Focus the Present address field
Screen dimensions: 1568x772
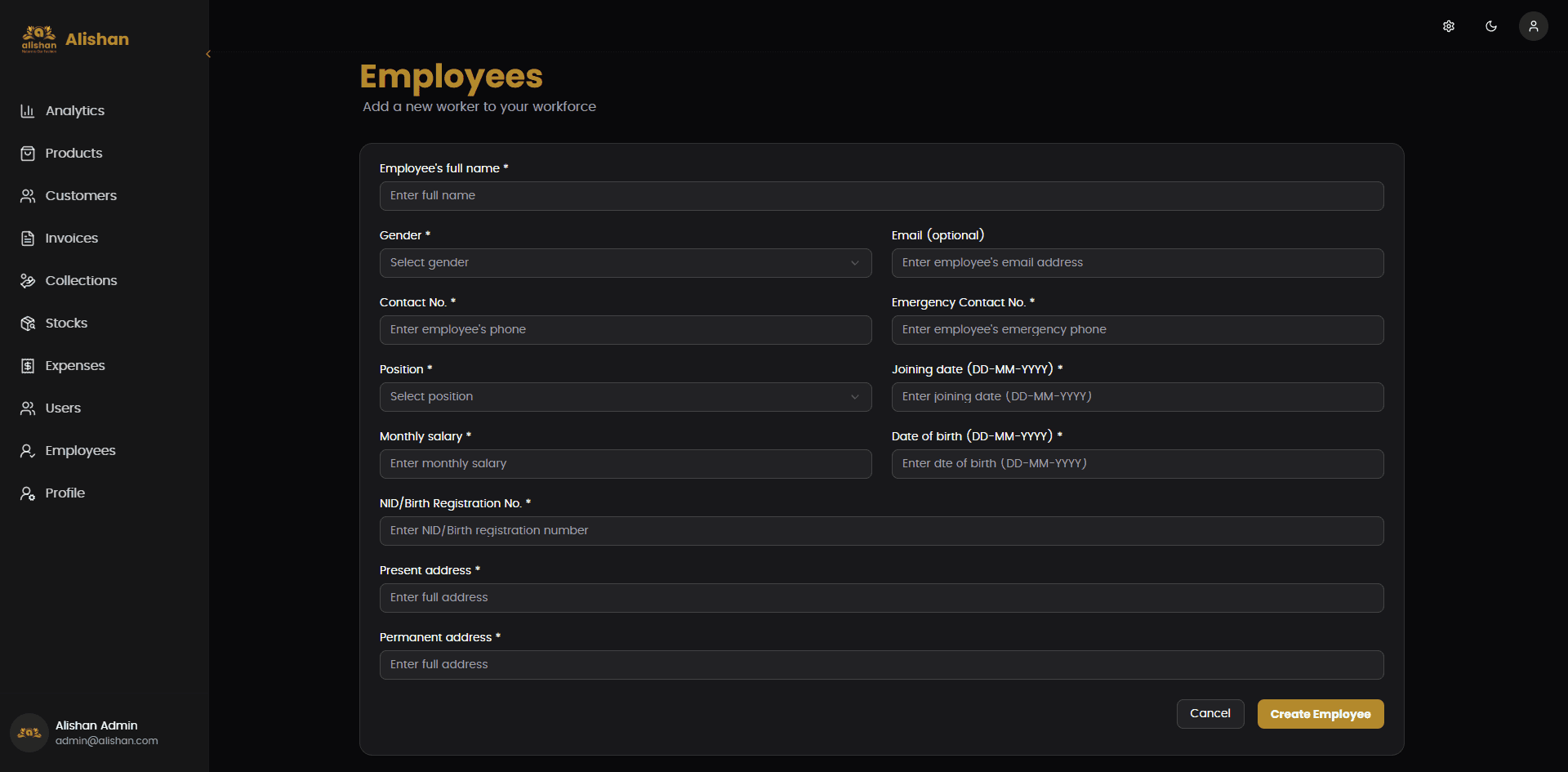tap(882, 598)
